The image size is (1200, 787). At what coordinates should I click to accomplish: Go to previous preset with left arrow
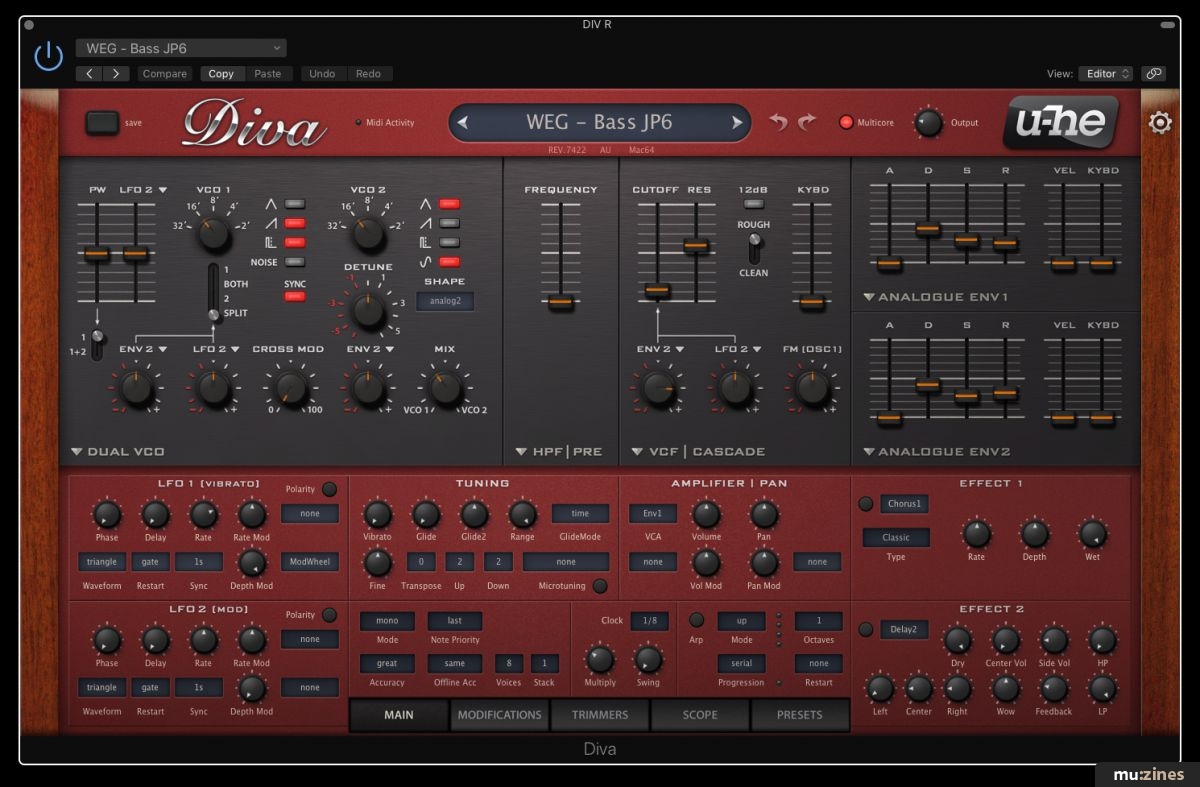coord(462,123)
